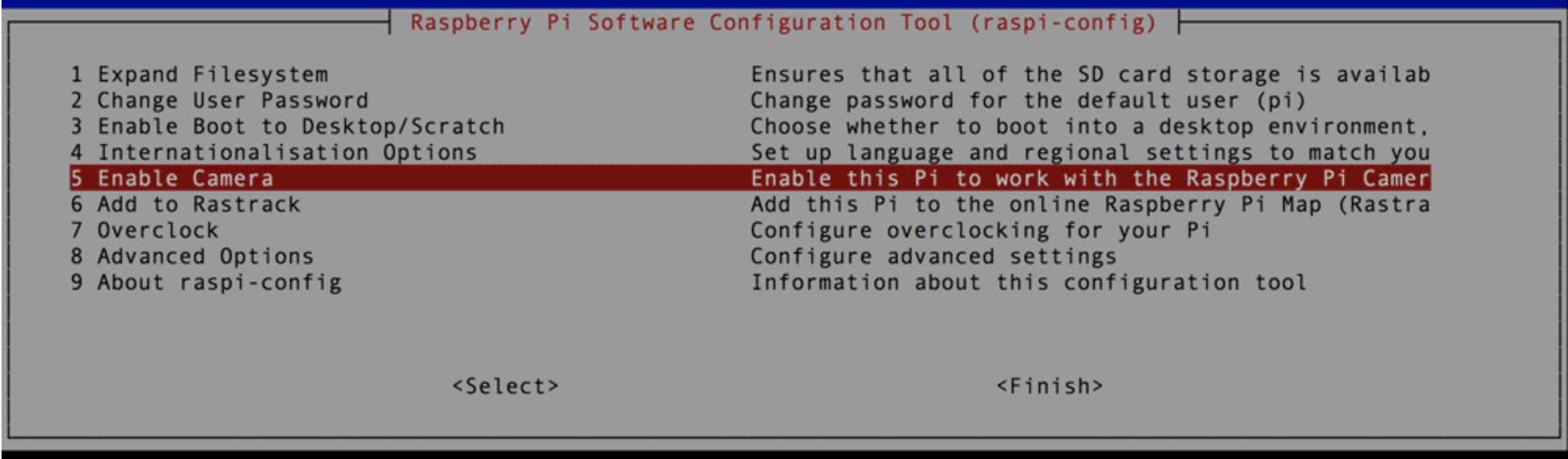The image size is (1568, 459).
Task: Open the Overclock menu entry
Action: click(x=145, y=230)
